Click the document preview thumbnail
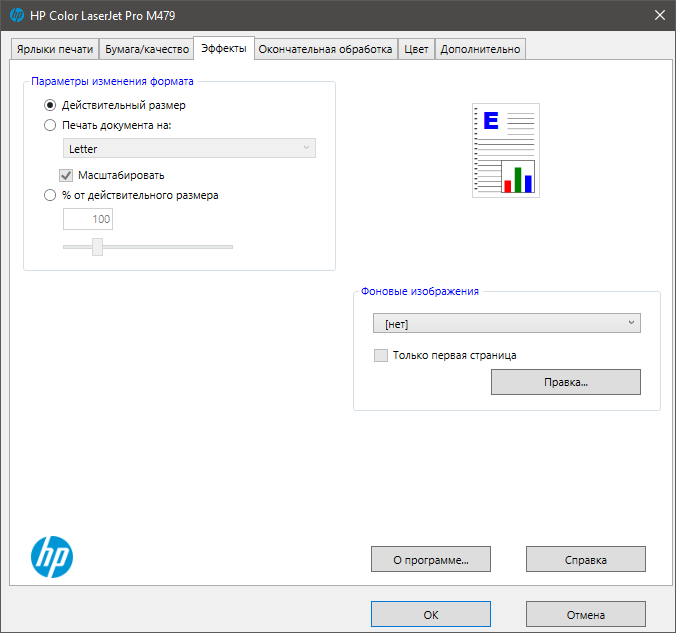Screen dimensions: 676x633 tap(506, 150)
